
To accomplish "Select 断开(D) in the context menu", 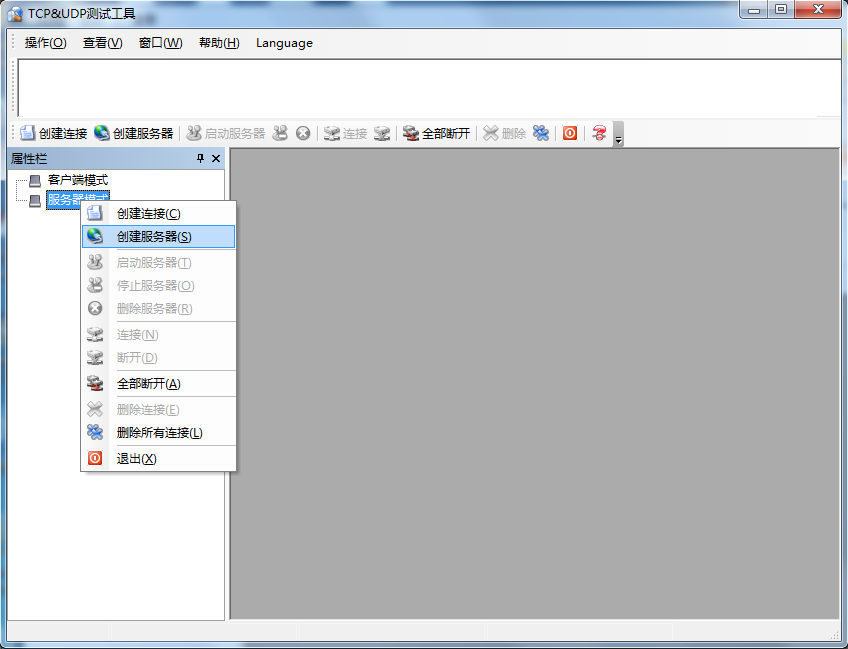I will 158,357.
